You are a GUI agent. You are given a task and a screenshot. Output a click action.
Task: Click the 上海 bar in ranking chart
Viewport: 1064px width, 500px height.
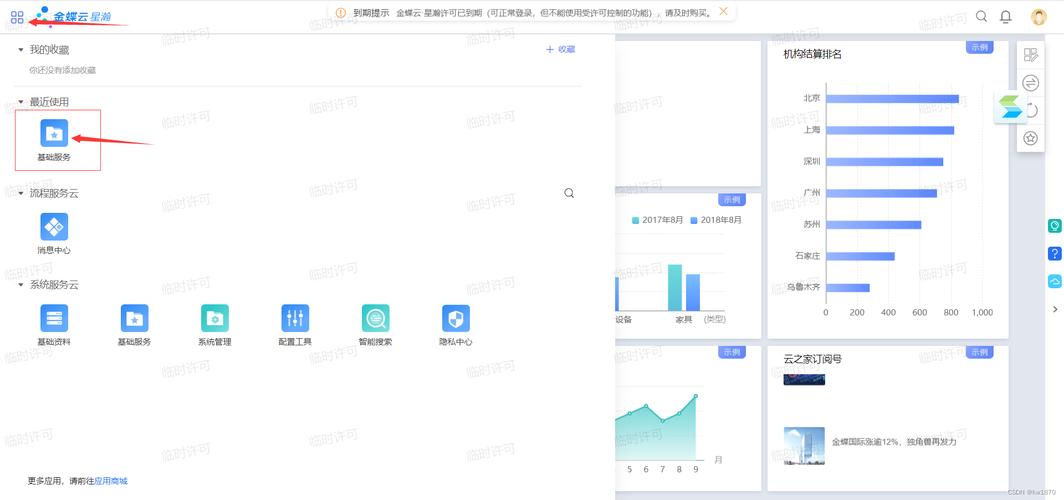890,130
